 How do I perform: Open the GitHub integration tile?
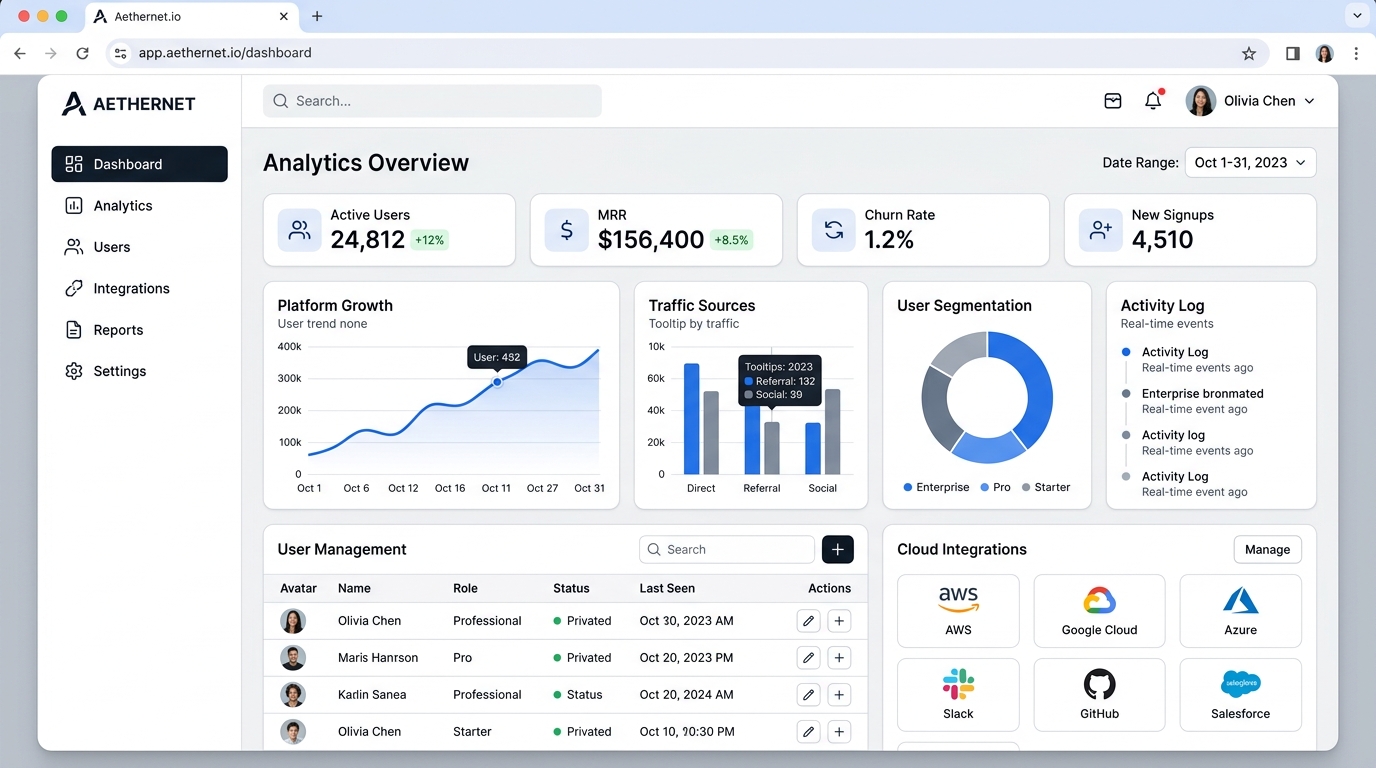[x=1099, y=695]
